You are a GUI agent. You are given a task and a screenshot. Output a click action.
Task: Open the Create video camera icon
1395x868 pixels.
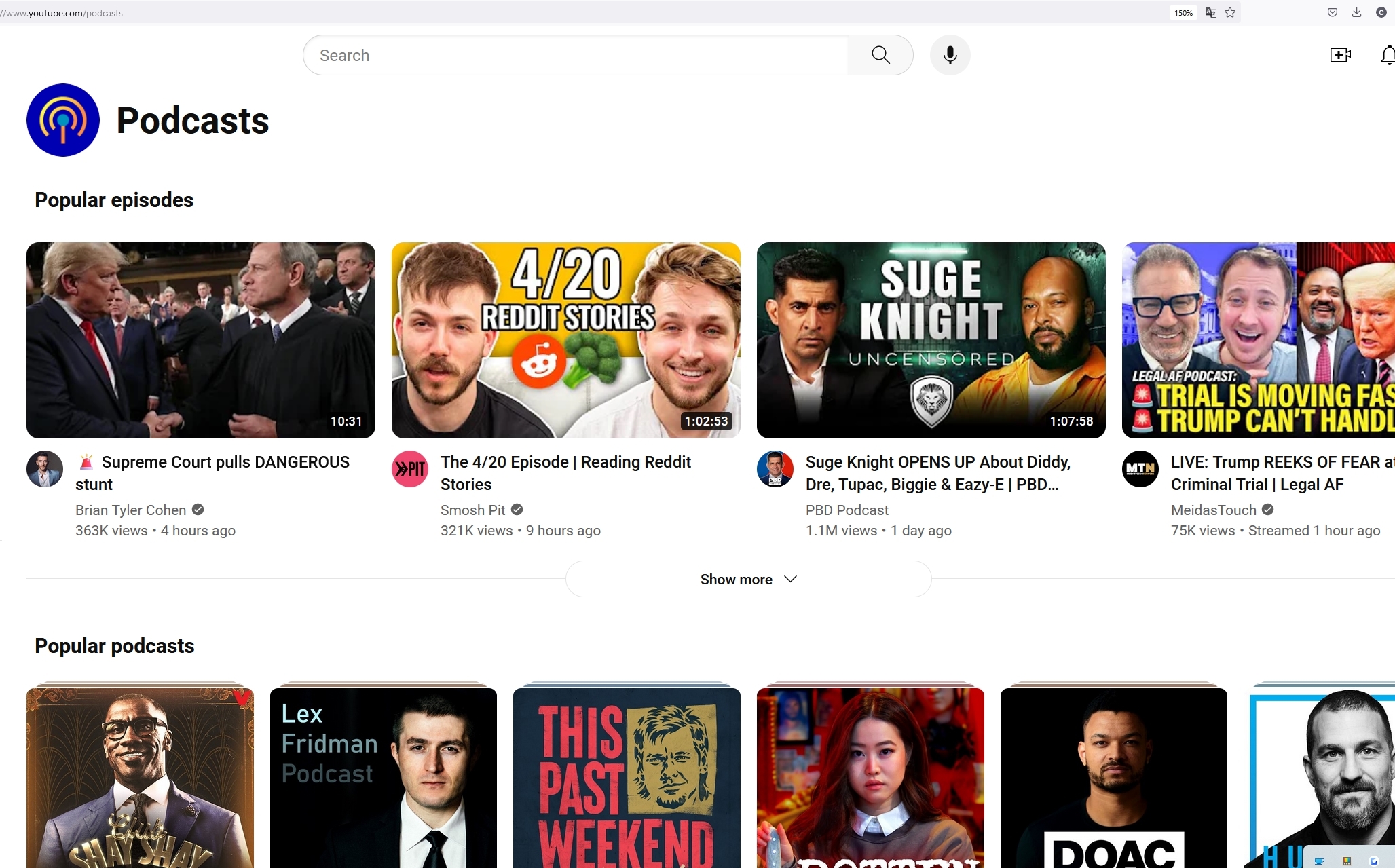tap(1340, 55)
